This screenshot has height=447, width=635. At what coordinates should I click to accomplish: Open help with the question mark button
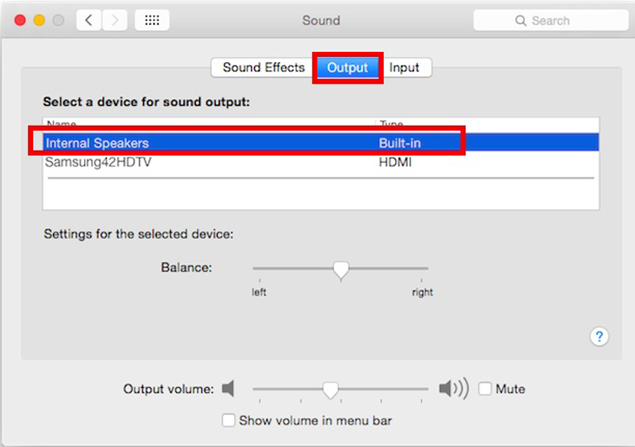point(599,336)
